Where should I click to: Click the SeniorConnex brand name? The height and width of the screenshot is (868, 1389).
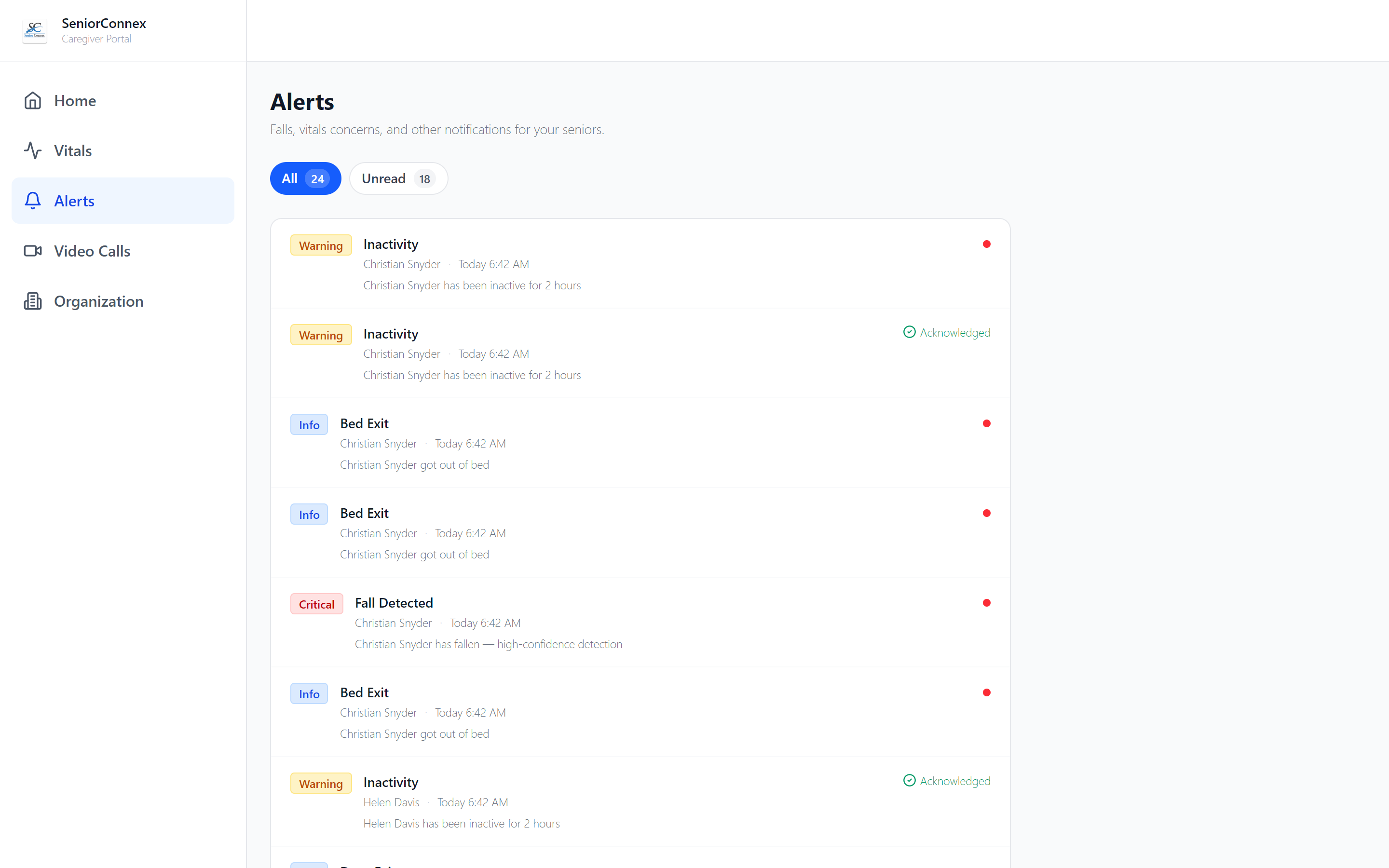pos(104,23)
